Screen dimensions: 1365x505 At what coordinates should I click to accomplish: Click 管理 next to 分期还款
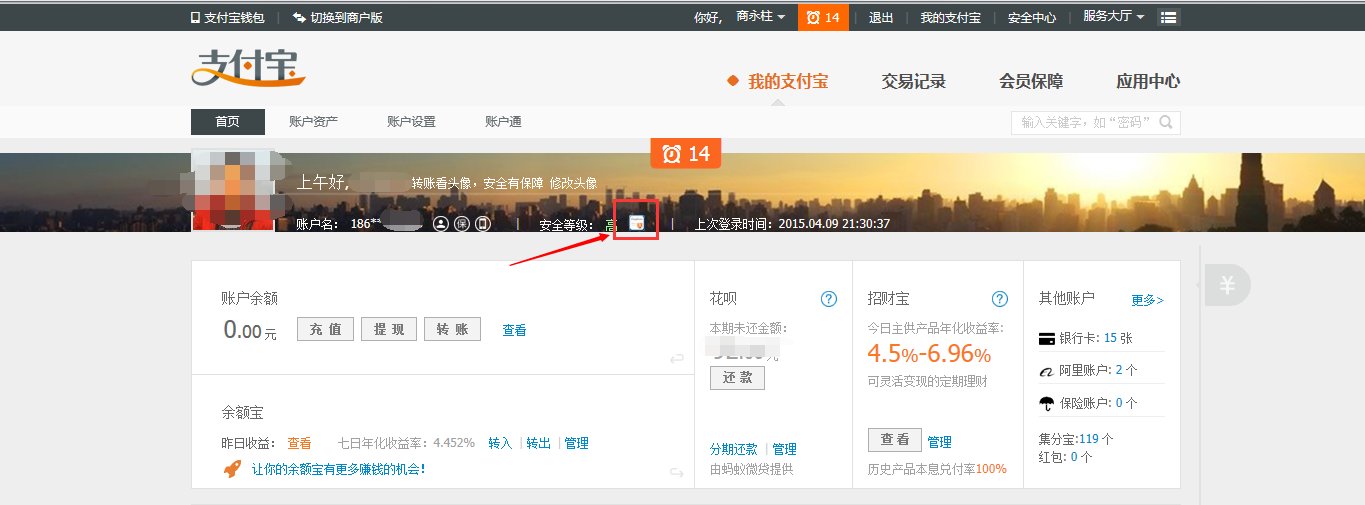[784, 449]
